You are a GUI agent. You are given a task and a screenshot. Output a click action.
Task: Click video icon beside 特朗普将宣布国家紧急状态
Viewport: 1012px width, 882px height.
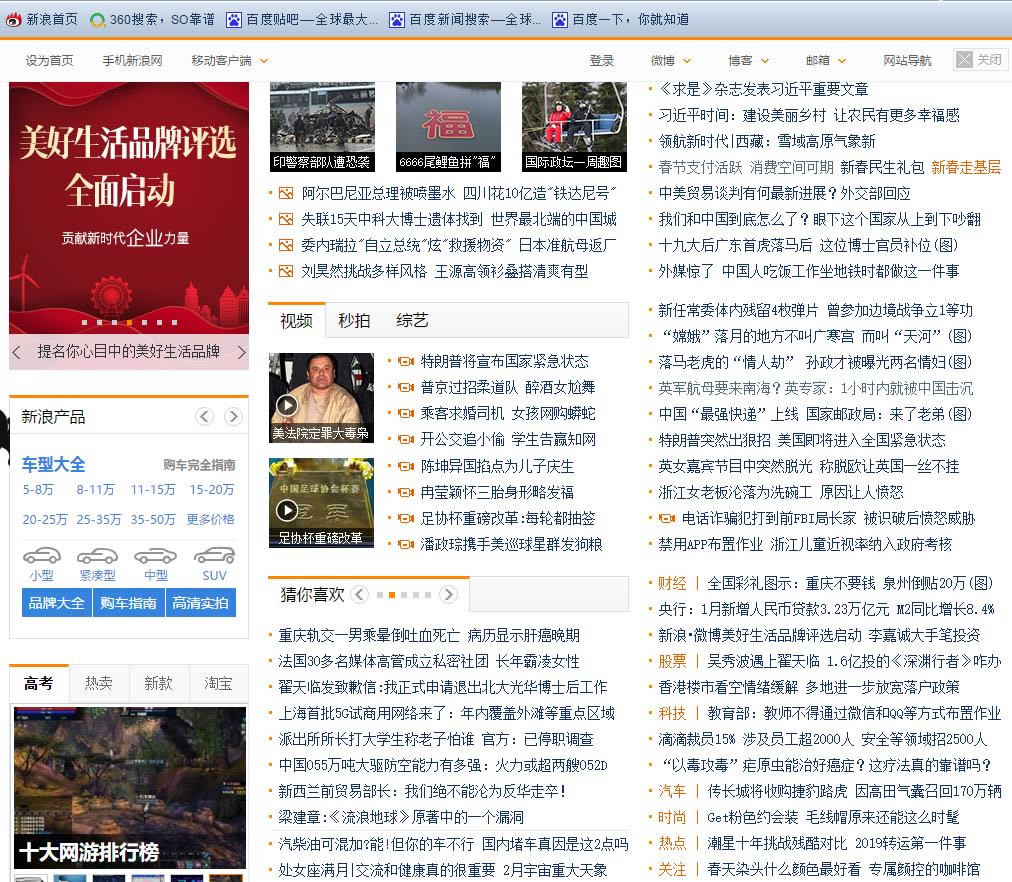click(x=405, y=361)
